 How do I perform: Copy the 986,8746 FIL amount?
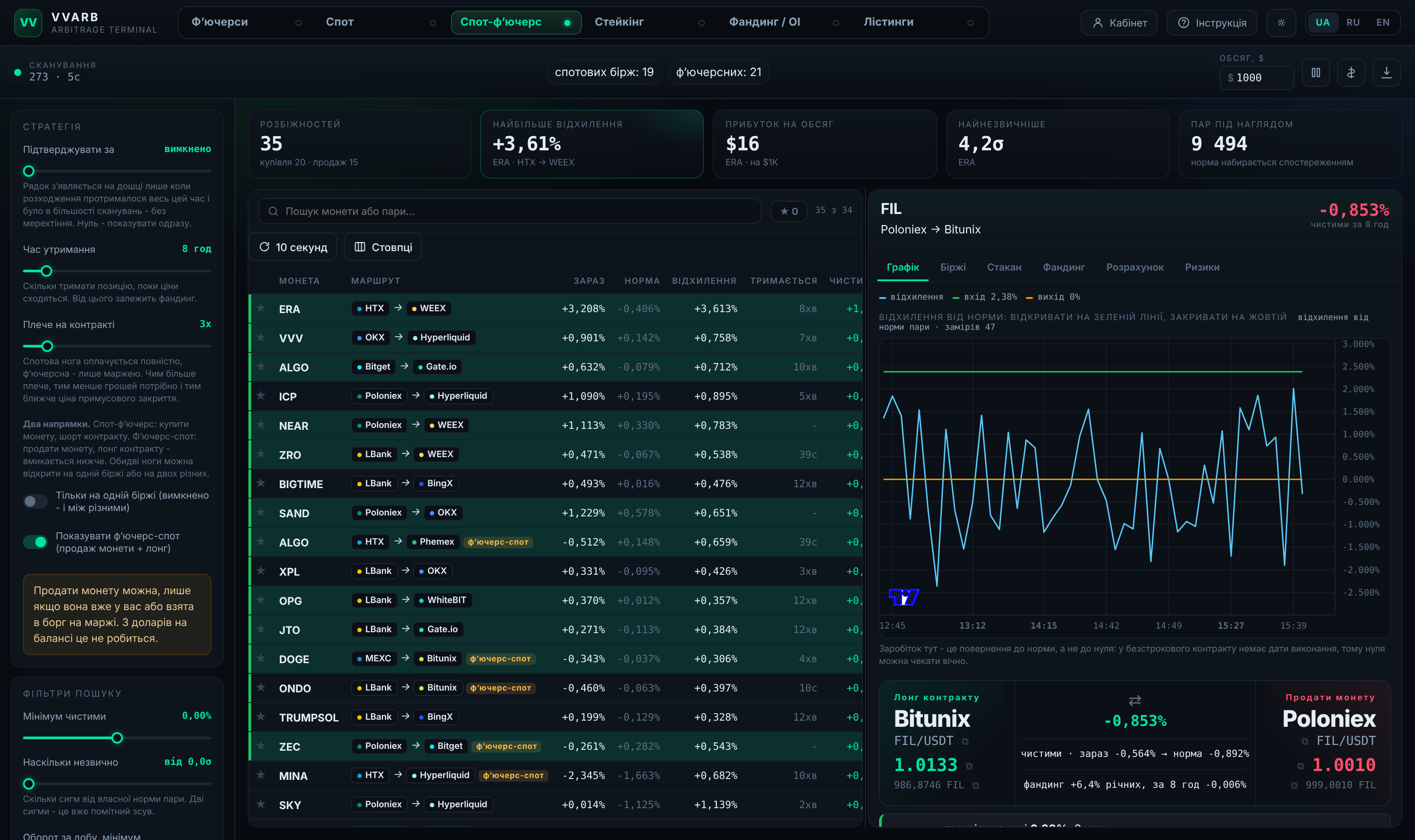pyautogui.click(x=976, y=786)
